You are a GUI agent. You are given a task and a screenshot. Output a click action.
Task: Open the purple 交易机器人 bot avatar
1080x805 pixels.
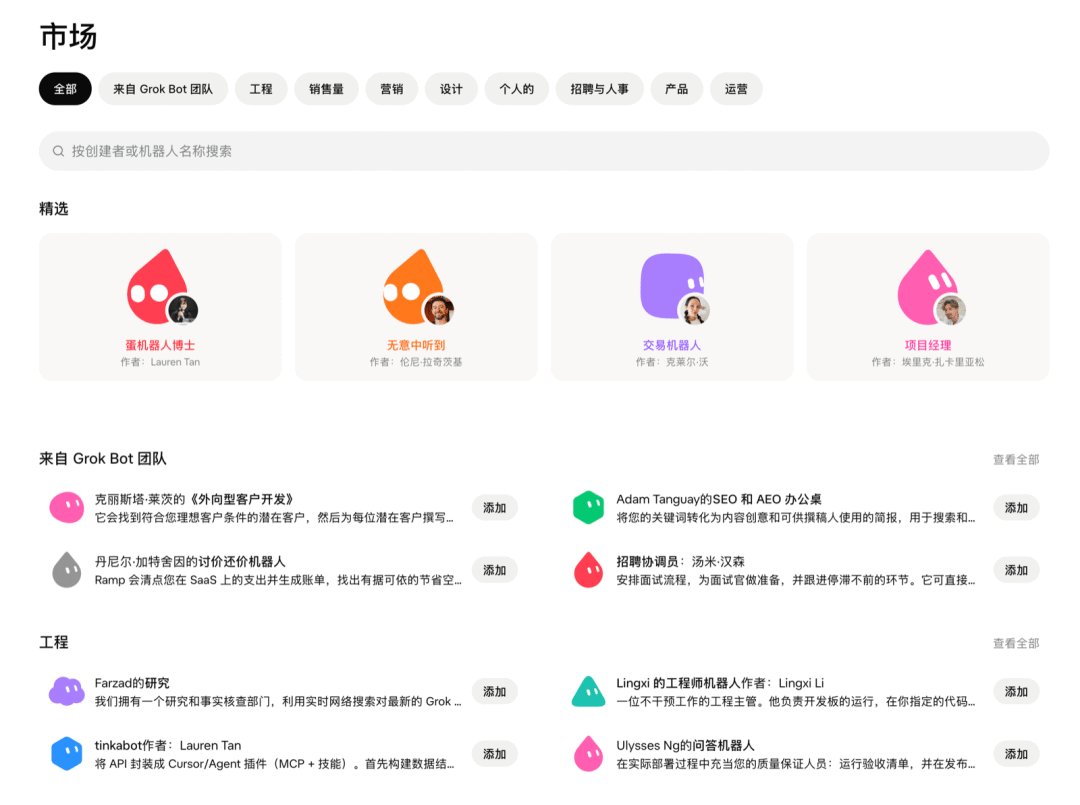672,286
